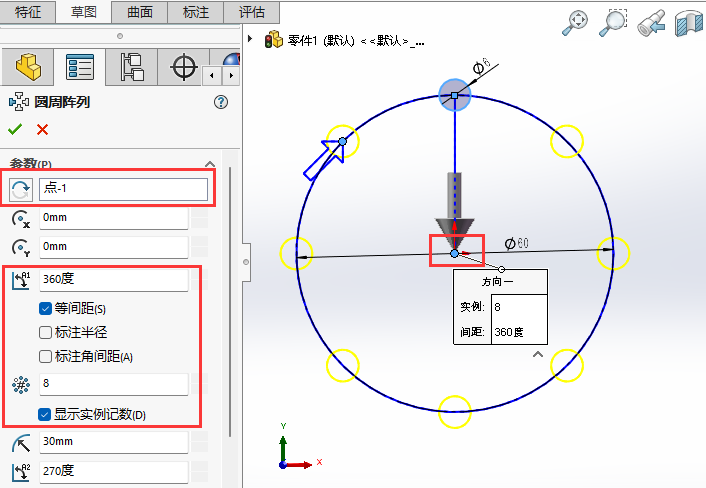Switch to the 草图 tab
Image resolution: width=706 pixels, height=488 pixels.
click(83, 12)
